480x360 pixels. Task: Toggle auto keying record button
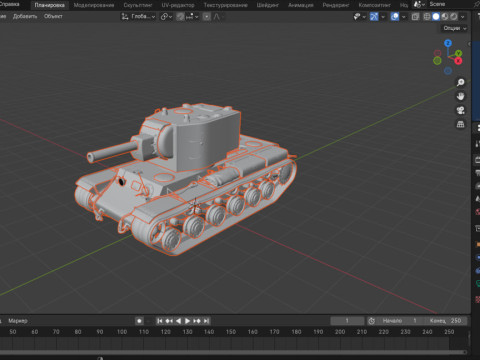click(x=139, y=321)
